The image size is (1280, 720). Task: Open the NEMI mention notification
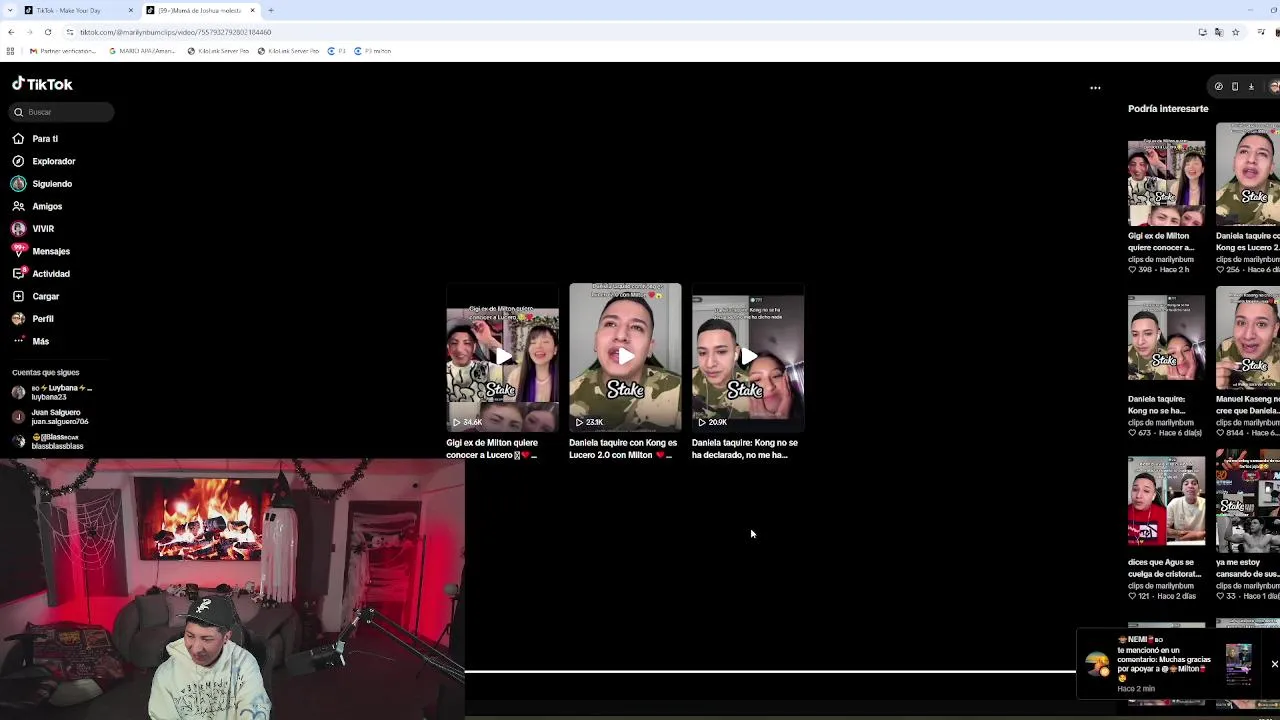point(1165,664)
